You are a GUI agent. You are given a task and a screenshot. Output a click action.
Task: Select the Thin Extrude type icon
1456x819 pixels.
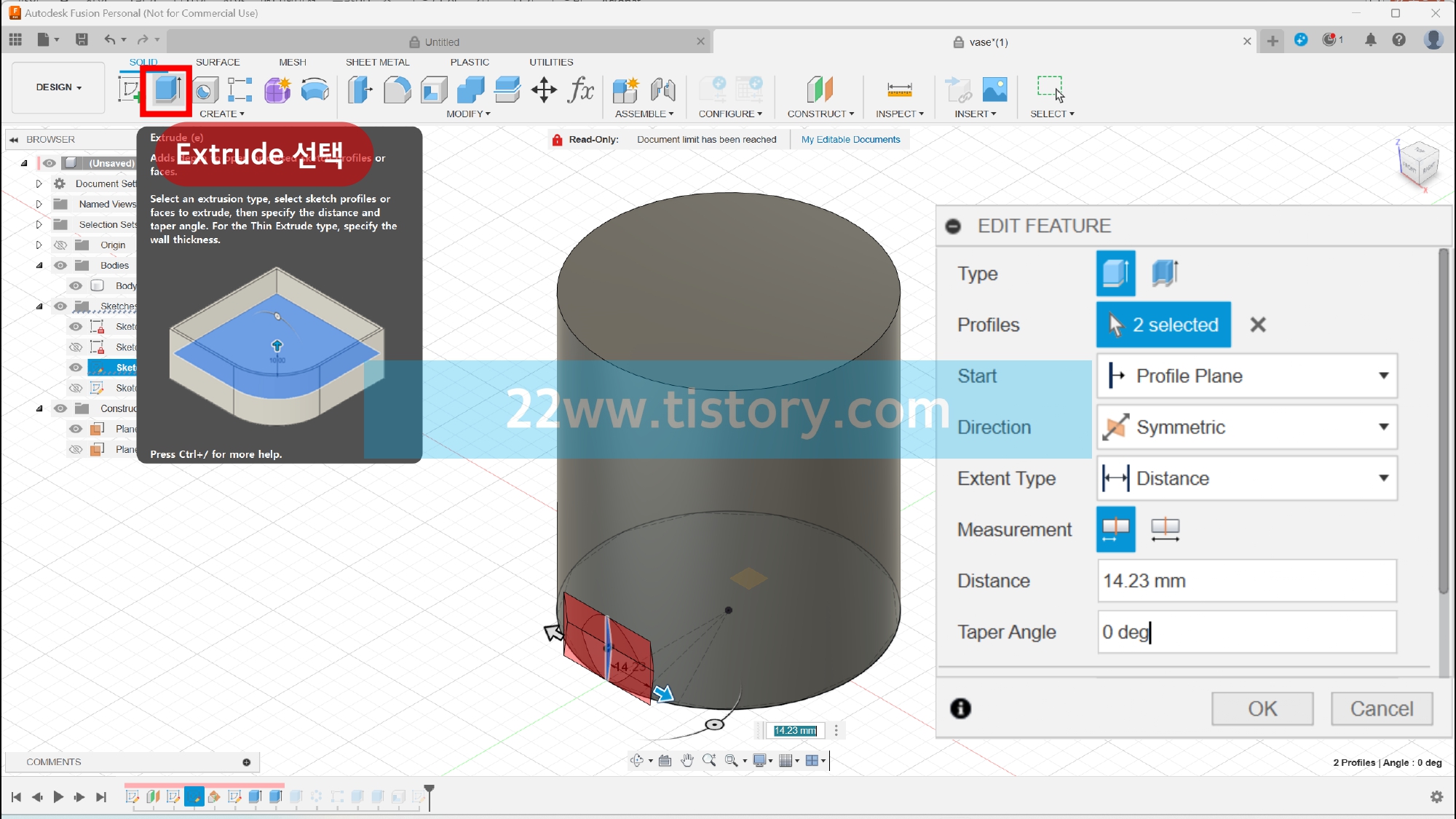1165,273
